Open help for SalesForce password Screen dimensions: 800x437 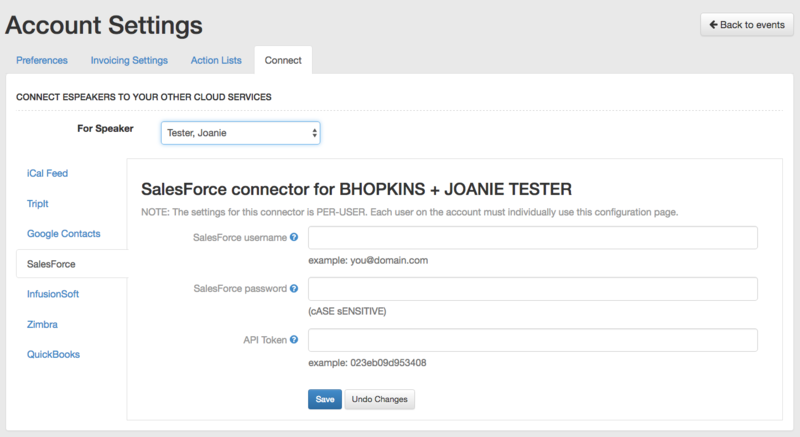(x=294, y=288)
